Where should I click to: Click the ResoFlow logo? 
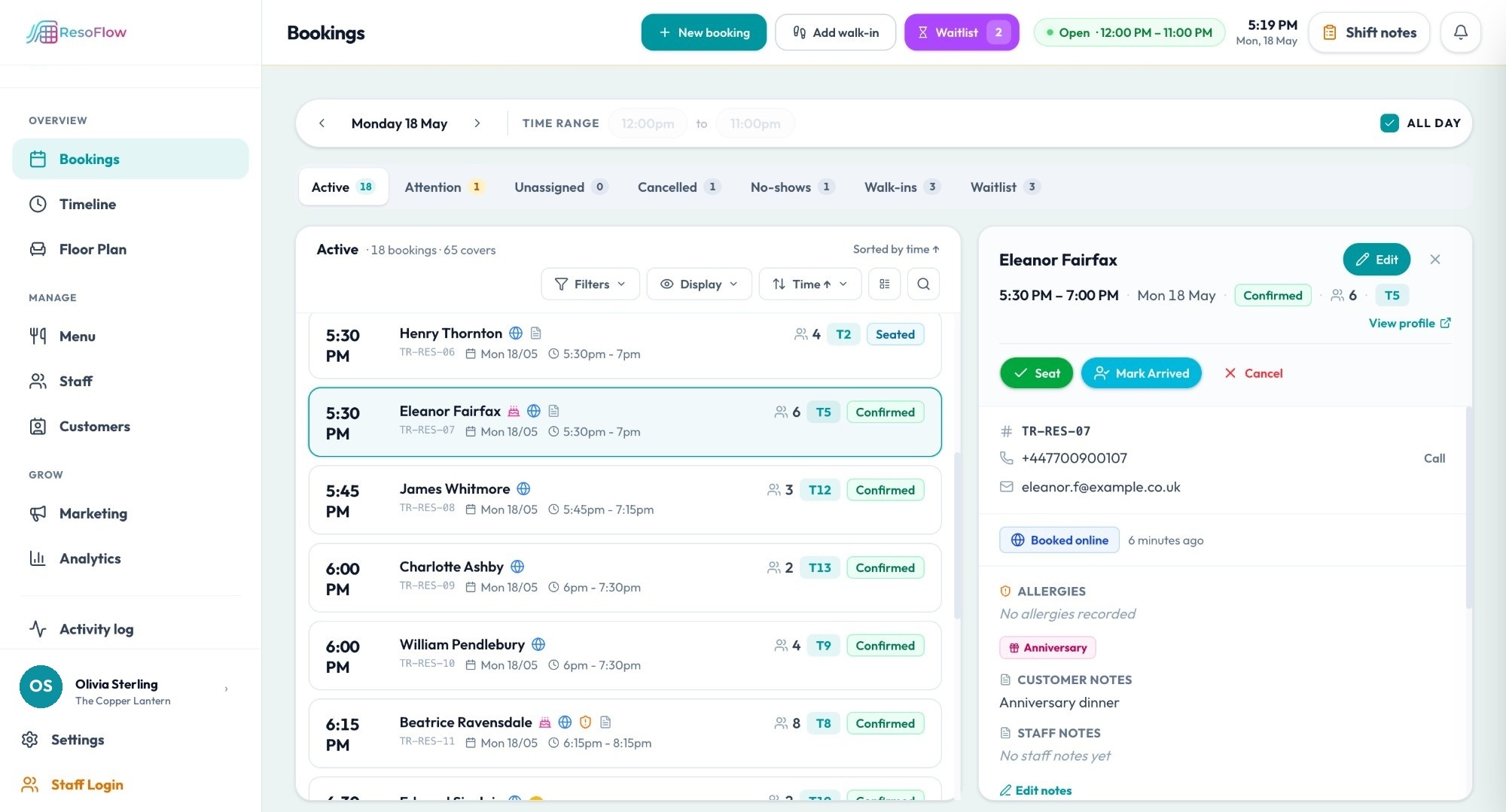[76, 32]
